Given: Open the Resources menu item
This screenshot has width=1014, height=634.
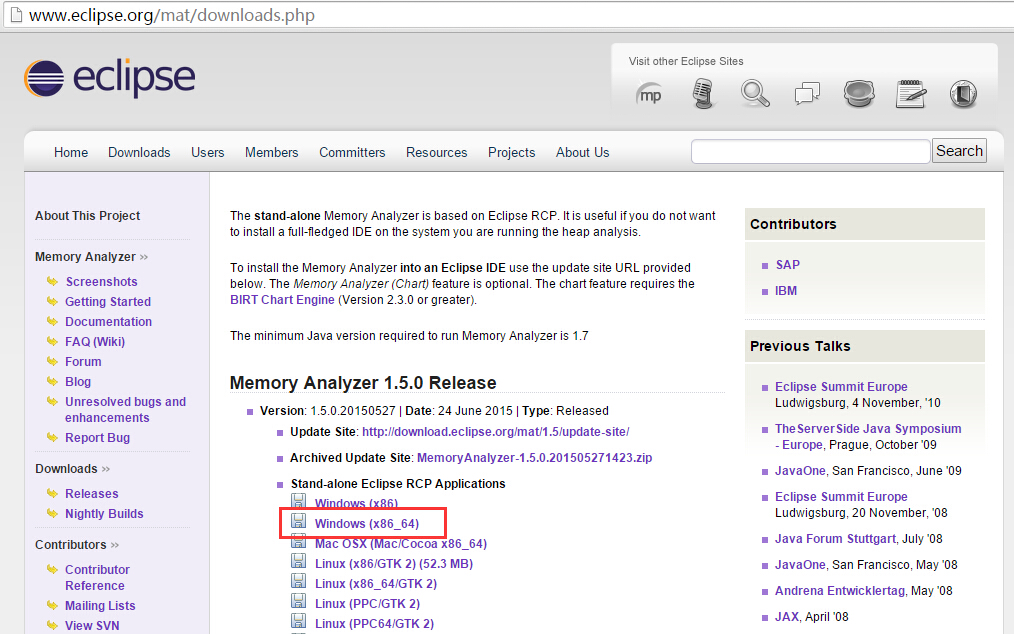Looking at the screenshot, I should click(x=437, y=152).
